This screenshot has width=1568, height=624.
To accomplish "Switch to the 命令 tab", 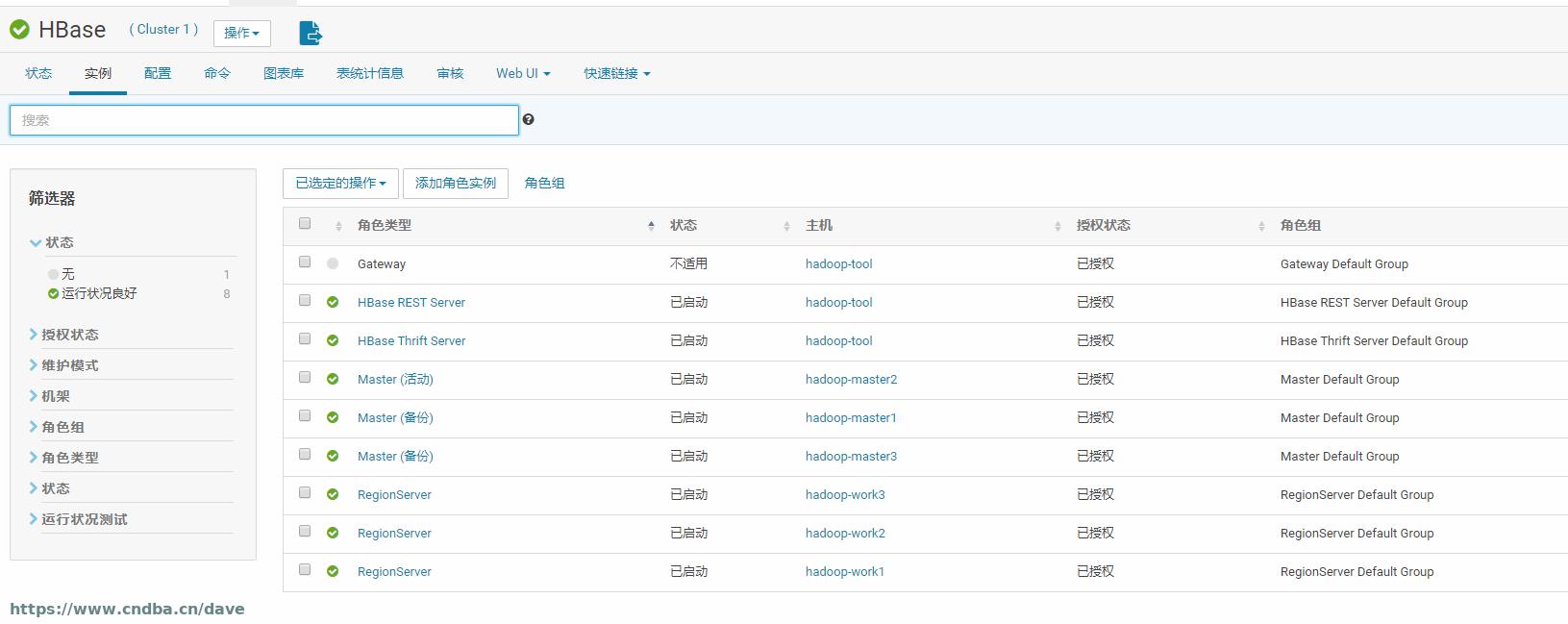I will click(x=217, y=73).
